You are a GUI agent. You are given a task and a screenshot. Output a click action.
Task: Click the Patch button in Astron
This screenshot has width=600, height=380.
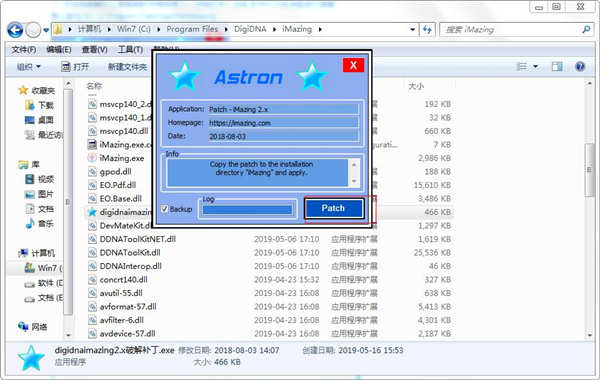(334, 208)
